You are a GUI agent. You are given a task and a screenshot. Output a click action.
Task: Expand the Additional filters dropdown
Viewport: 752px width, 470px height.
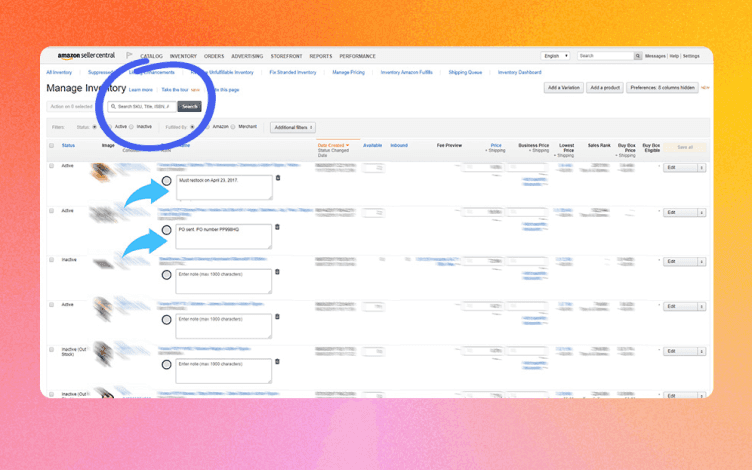[293, 128]
